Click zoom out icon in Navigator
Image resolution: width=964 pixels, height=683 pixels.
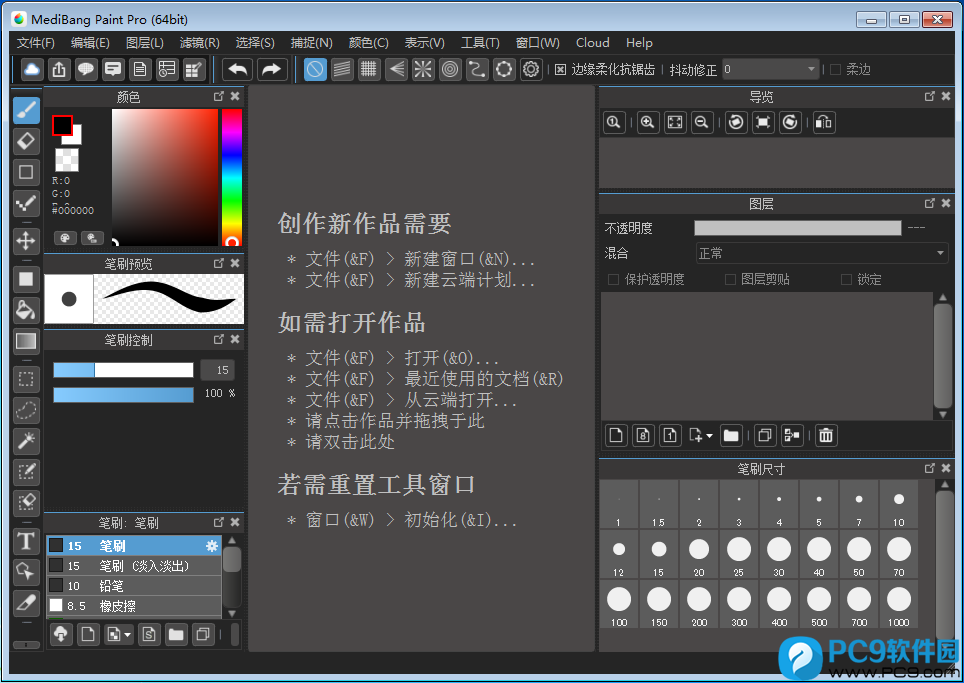(x=701, y=122)
